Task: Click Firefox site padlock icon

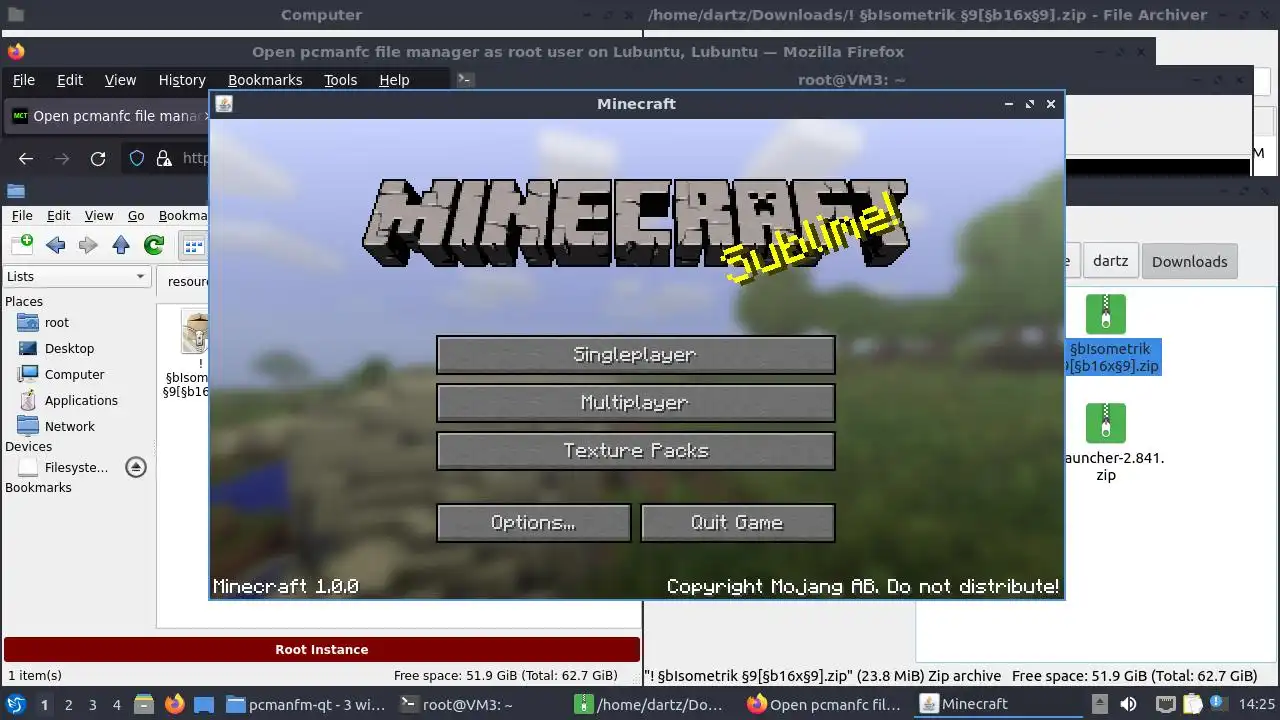Action: click(x=165, y=158)
